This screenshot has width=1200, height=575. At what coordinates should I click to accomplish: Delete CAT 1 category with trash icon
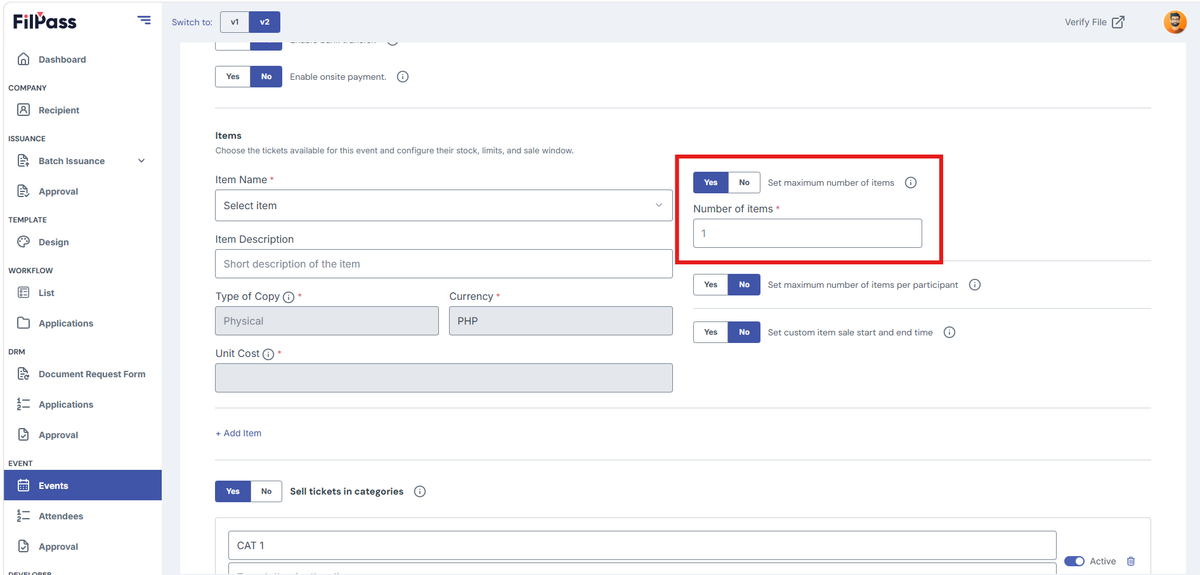click(1131, 562)
